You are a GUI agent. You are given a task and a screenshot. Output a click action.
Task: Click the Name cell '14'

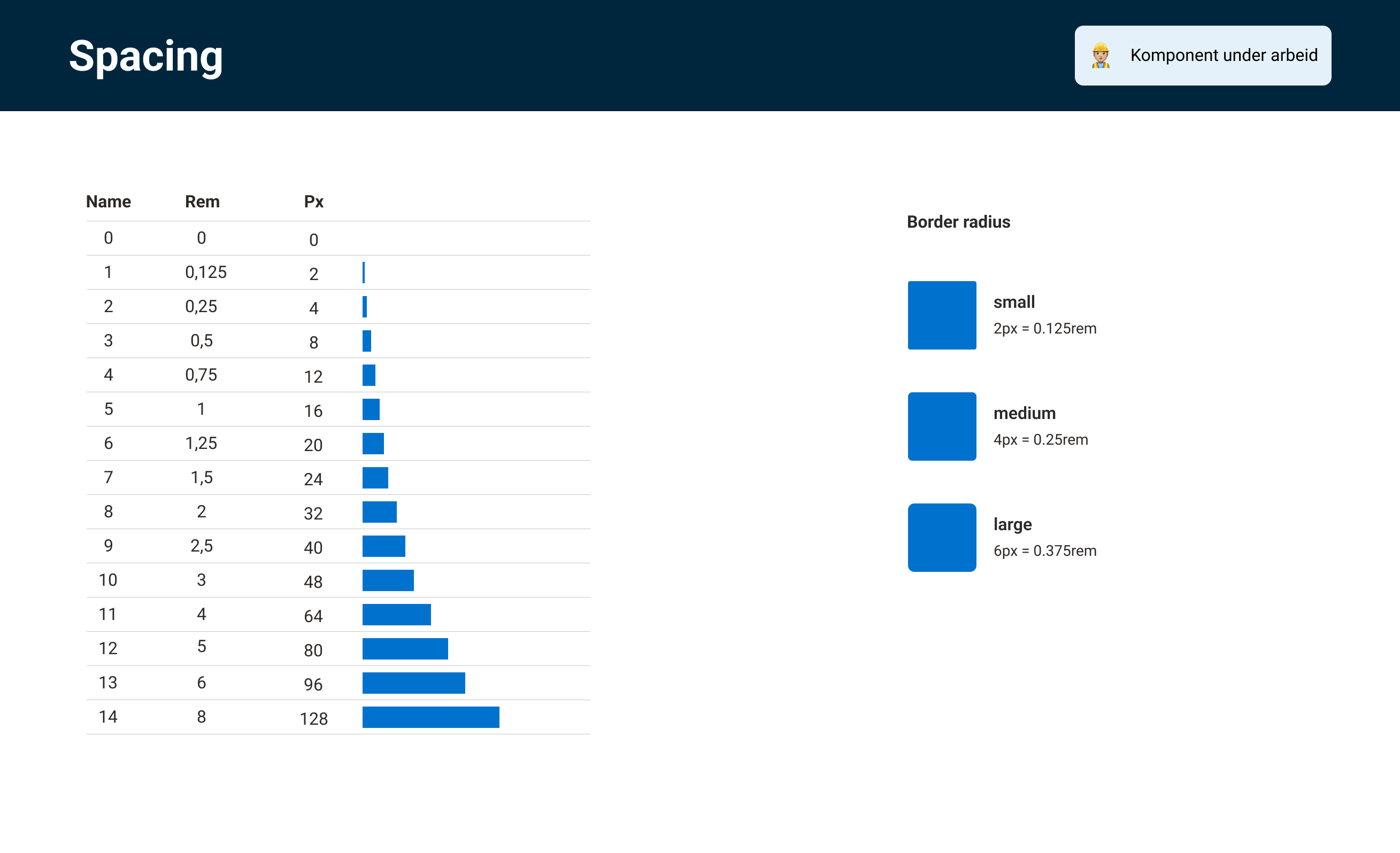[x=108, y=717]
